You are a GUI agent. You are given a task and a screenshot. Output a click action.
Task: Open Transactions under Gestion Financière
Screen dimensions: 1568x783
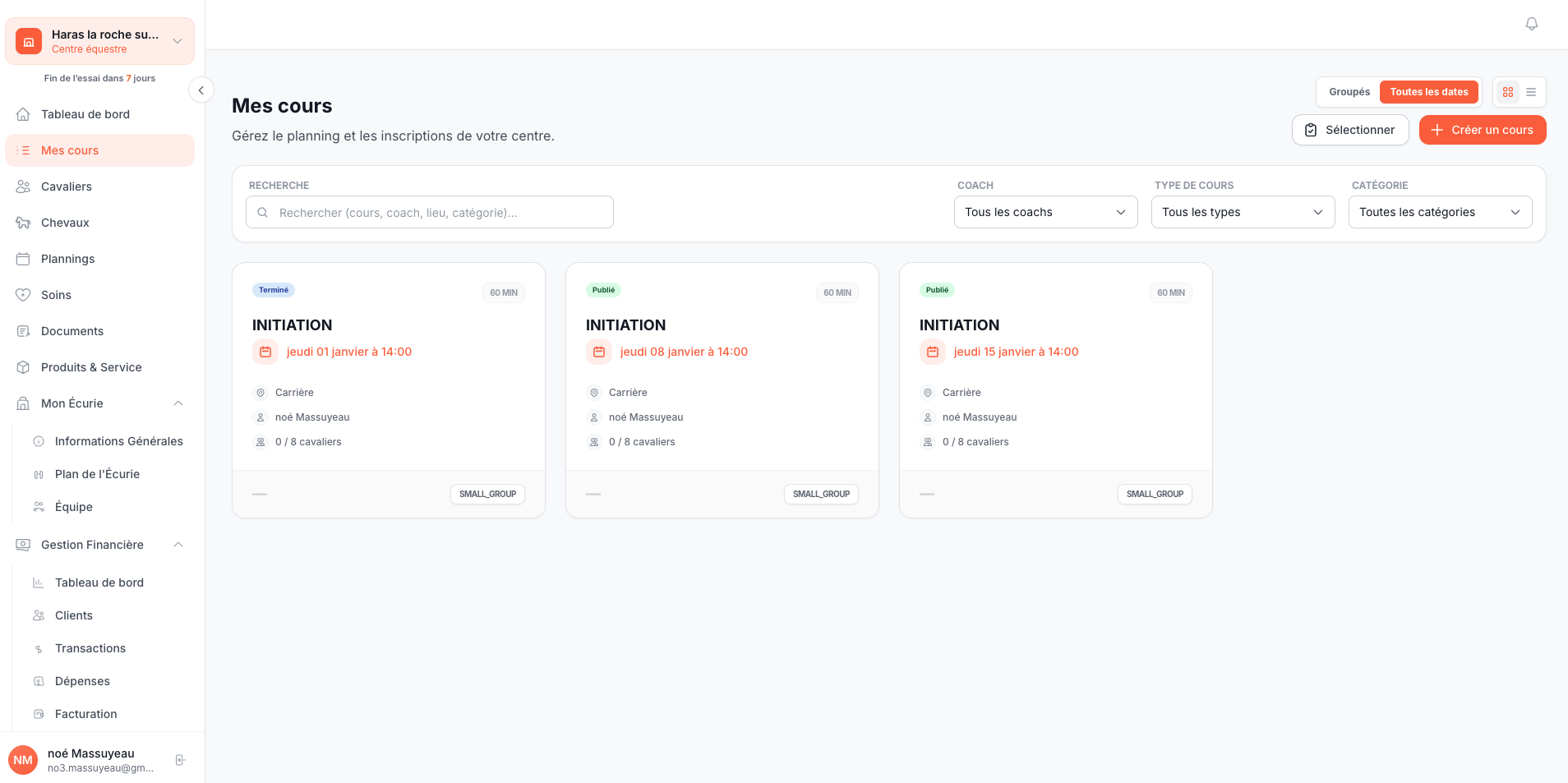pos(90,648)
